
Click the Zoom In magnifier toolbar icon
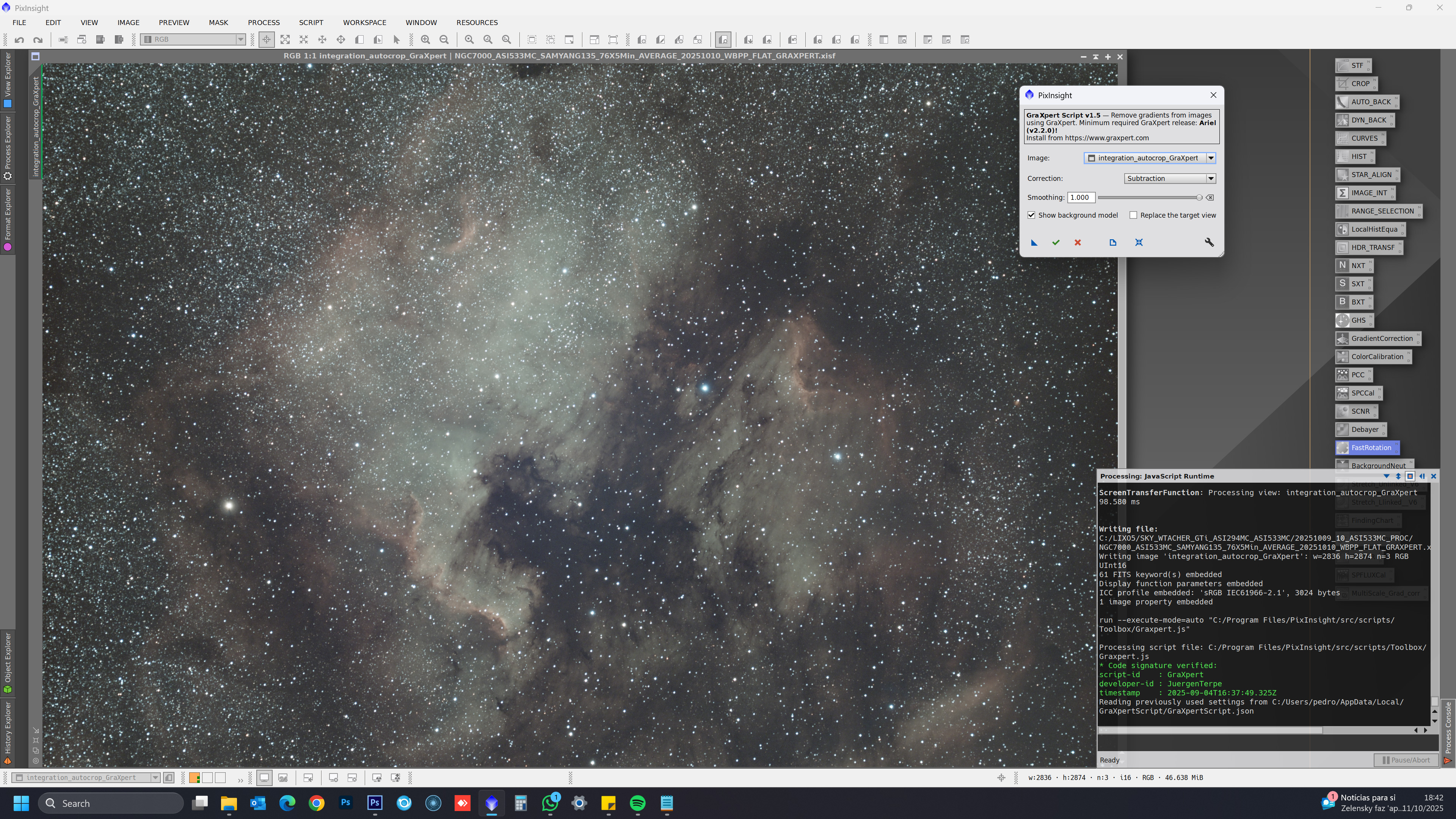click(425, 39)
